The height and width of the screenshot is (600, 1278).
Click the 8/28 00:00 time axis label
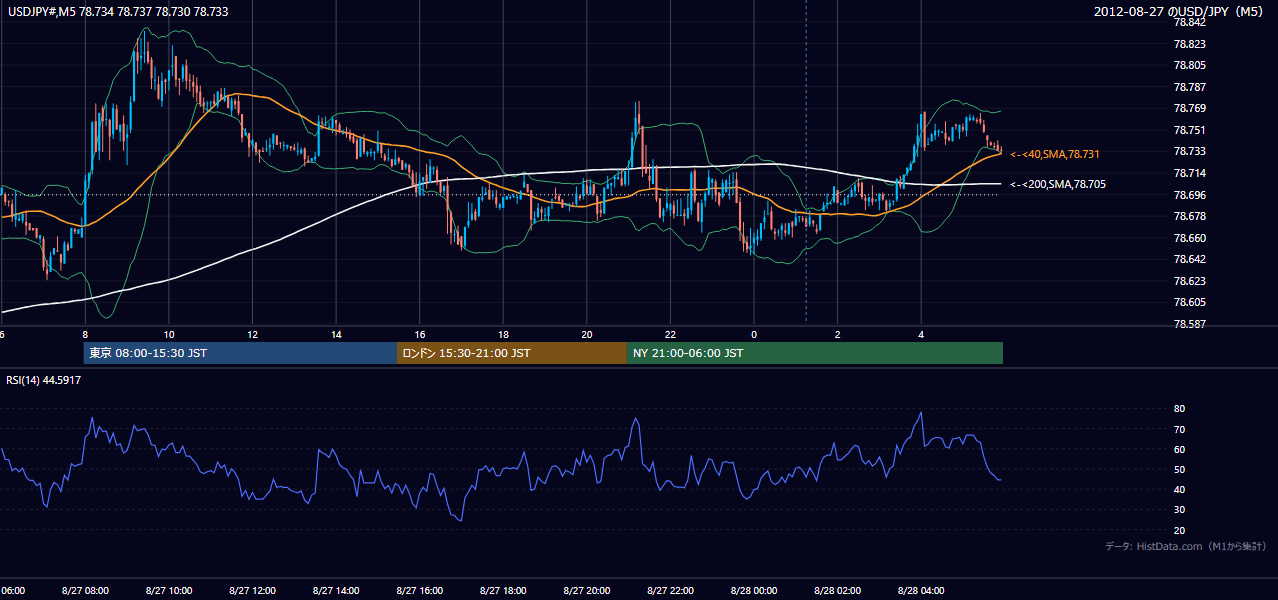pos(754,590)
